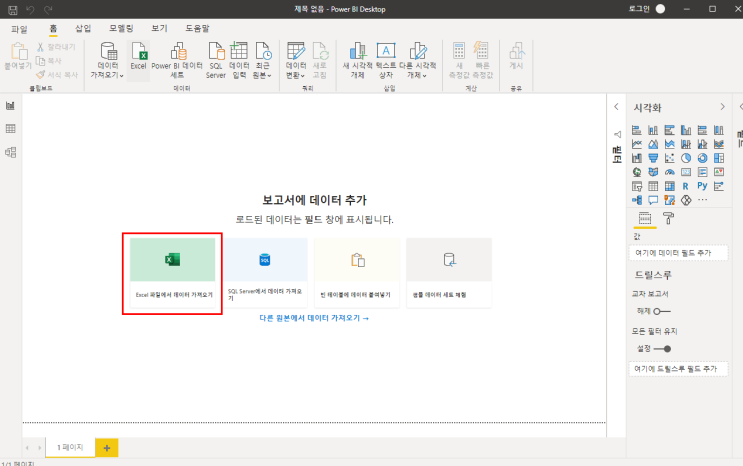The image size is (743, 466).
Task: Click Excel 파일에서 데이터 가져오기 card
Action: click(172, 273)
